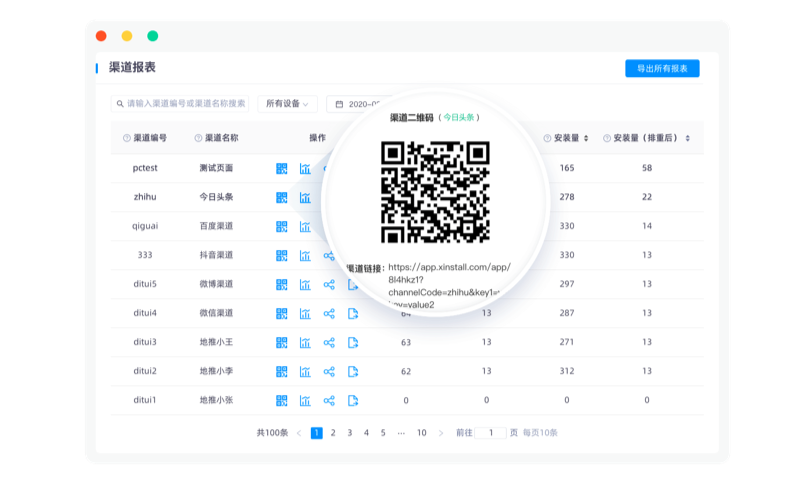The image size is (800, 485).
Task: Share the ditui4 微信渠道 channel
Action: [x=329, y=313]
